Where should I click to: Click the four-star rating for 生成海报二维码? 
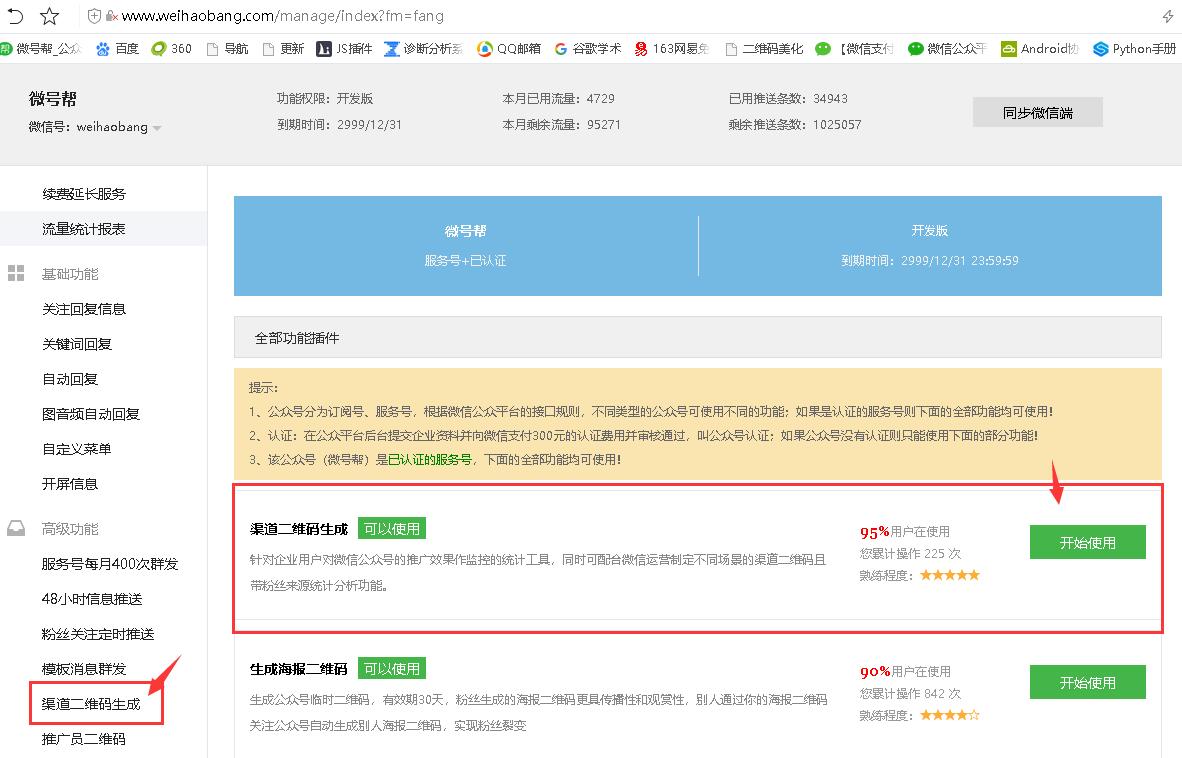[950, 715]
